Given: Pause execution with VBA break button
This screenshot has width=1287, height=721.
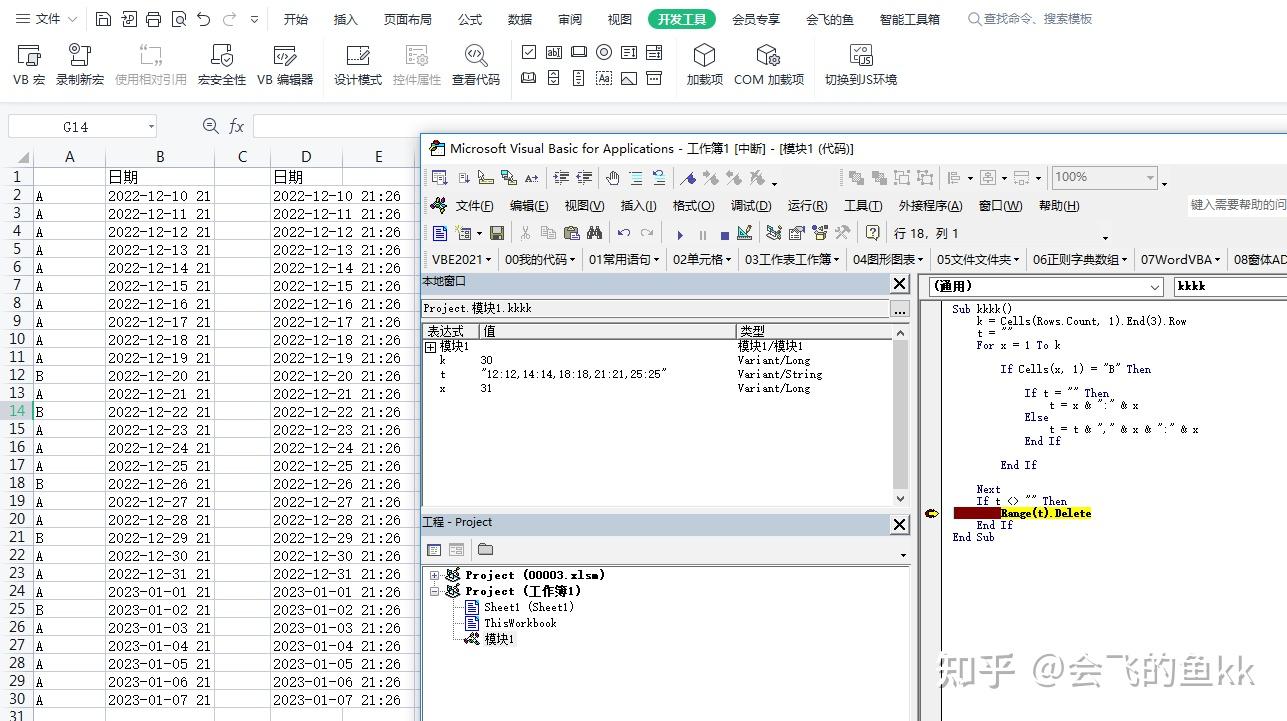Looking at the screenshot, I should click(702, 234).
